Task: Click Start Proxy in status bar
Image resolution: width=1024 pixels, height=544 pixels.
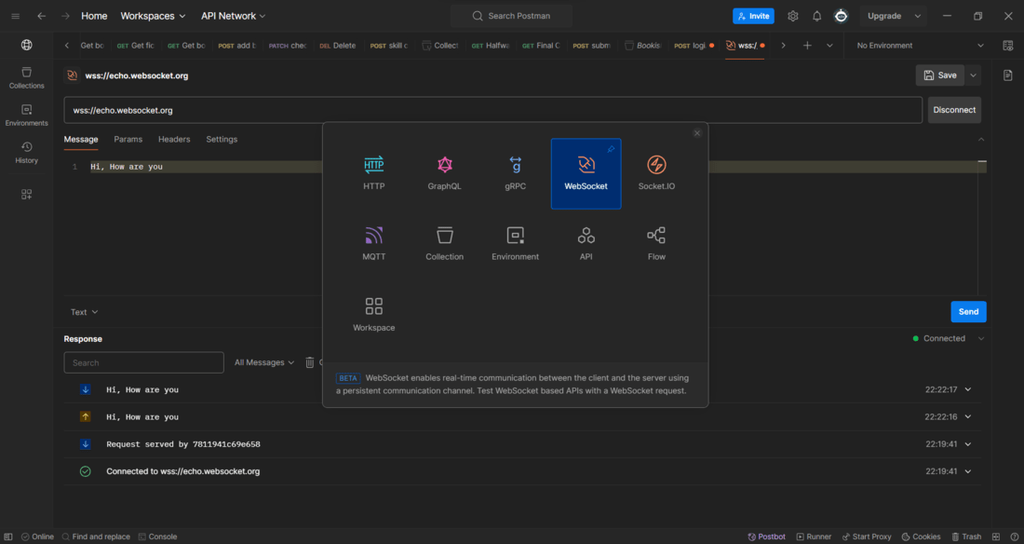Action: click(867, 537)
